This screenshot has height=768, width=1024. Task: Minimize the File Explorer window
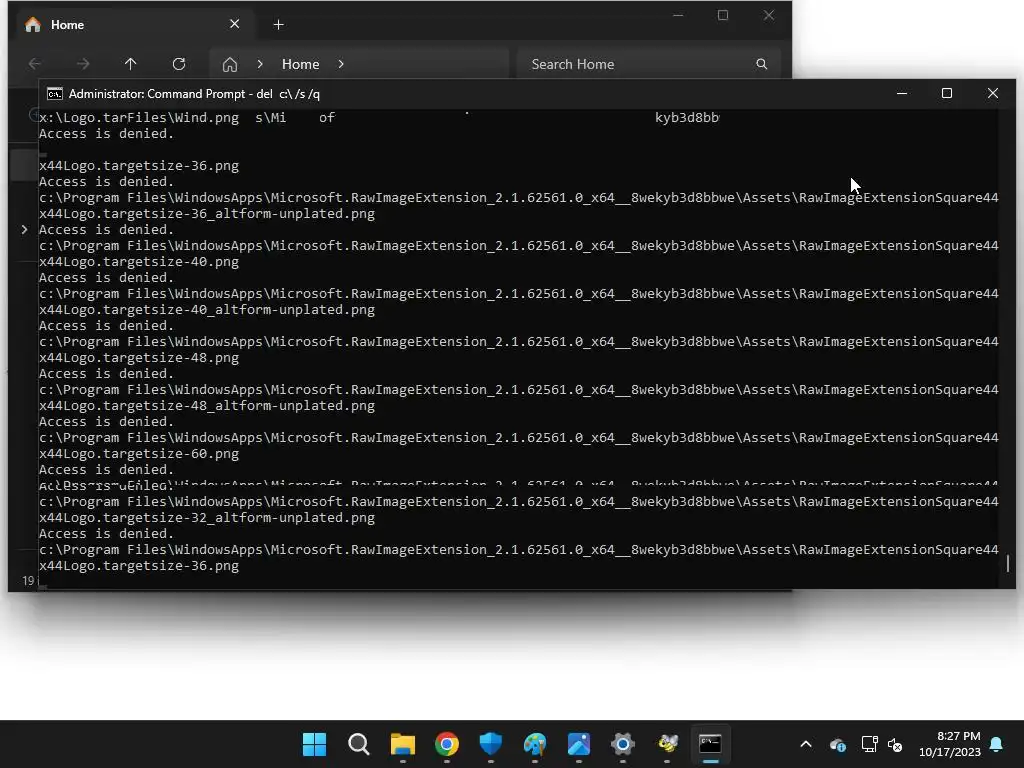coord(678,15)
